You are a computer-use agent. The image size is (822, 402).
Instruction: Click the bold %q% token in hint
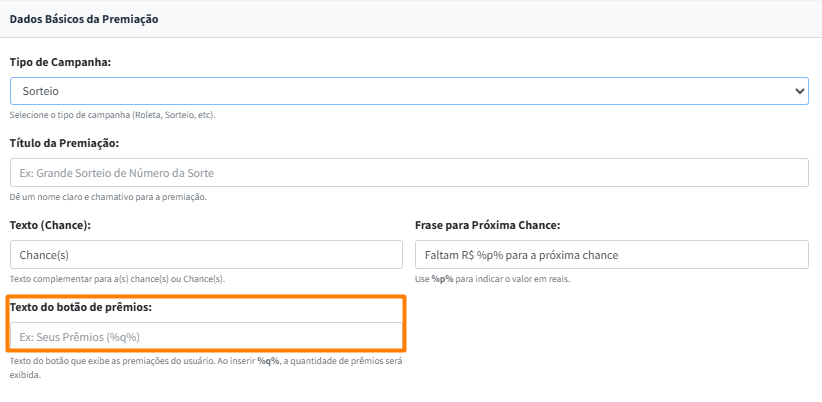[268, 360]
